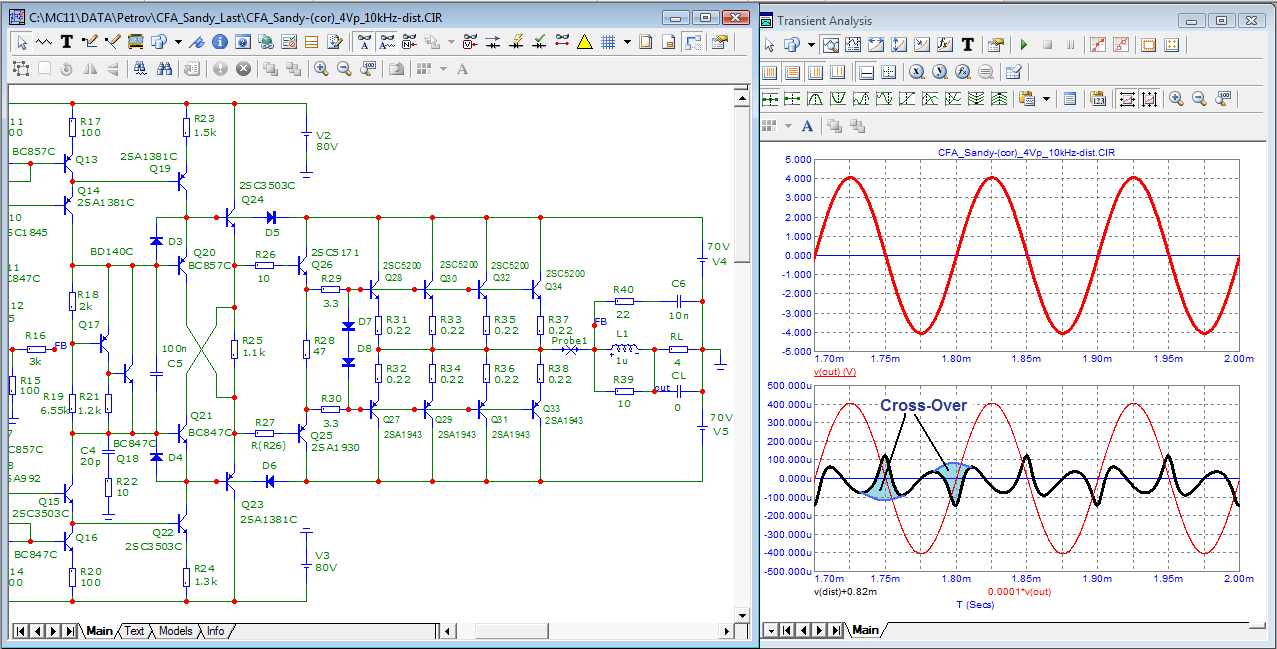Stop the analysis run
Image resolution: width=1277 pixels, height=649 pixels.
[1047, 45]
